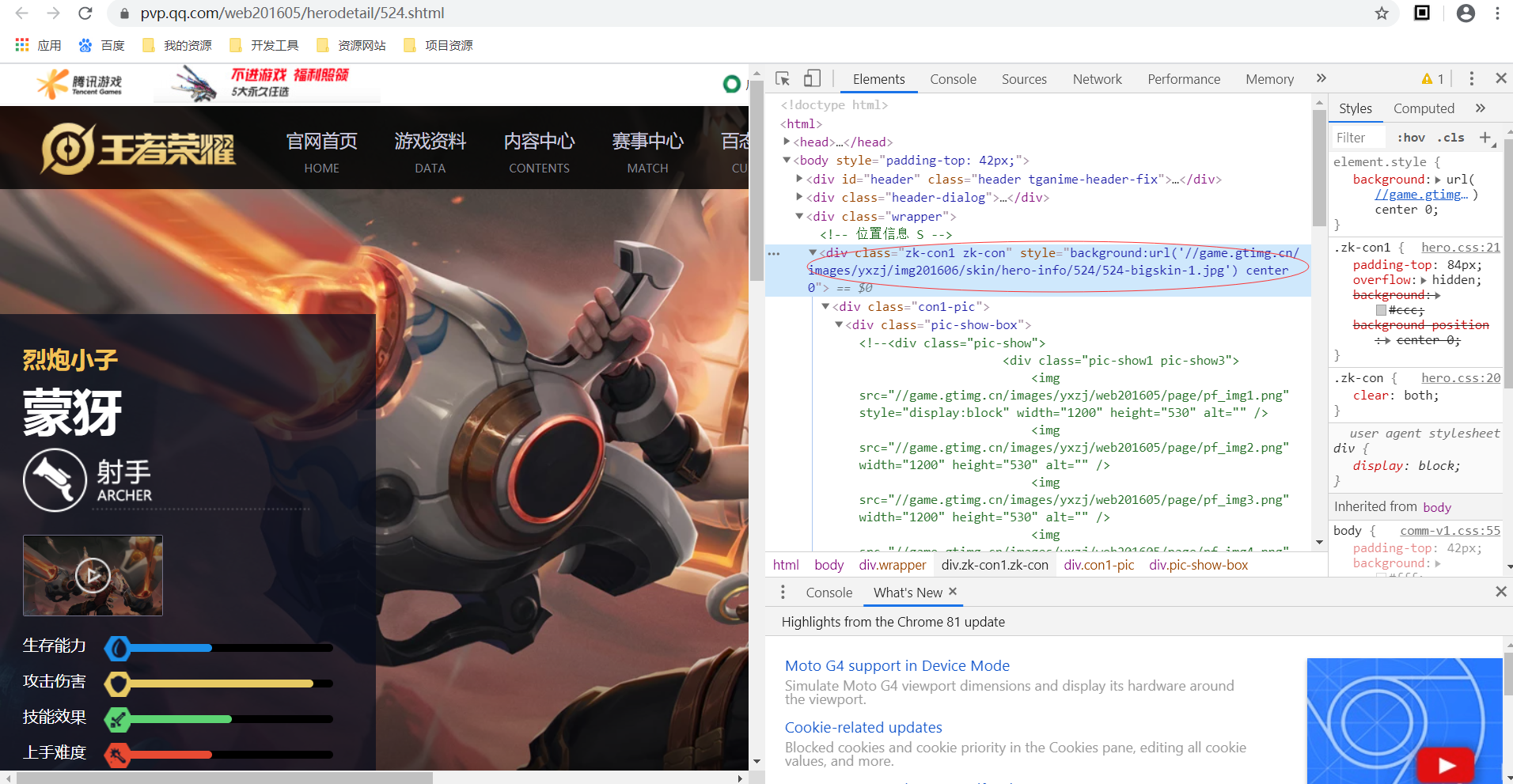Click the browser forward arrow
Image resolution: width=1513 pixels, height=784 pixels.
click(x=53, y=13)
